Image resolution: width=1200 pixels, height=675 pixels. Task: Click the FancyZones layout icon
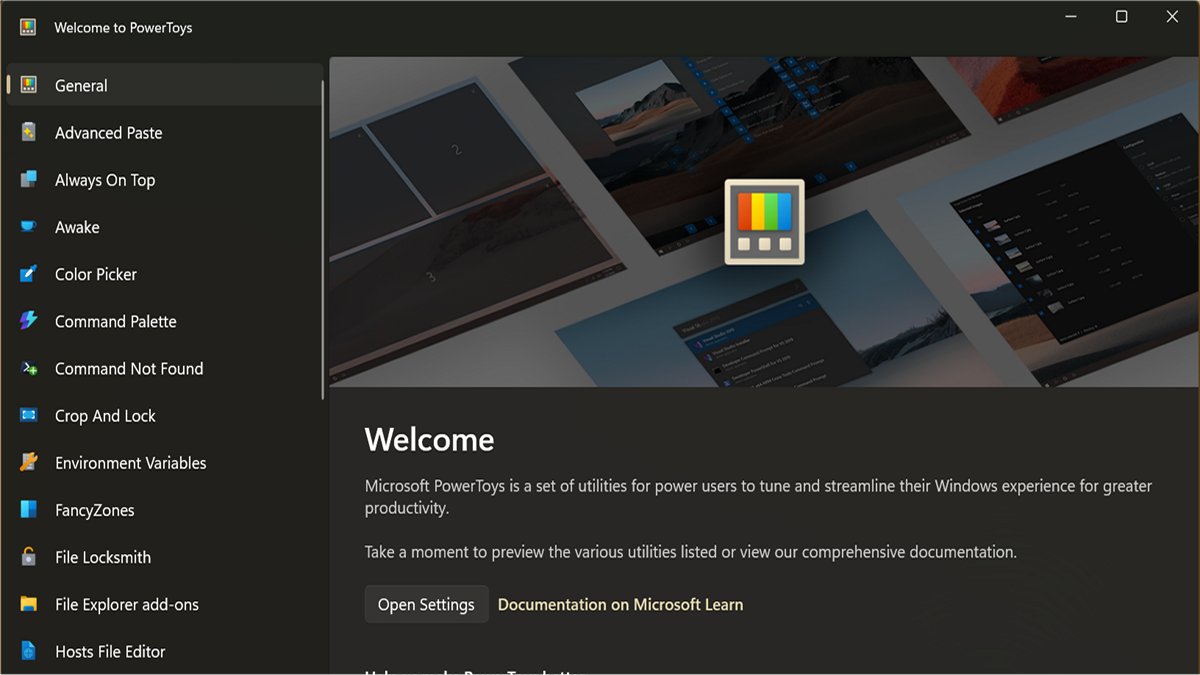pyautogui.click(x=30, y=510)
